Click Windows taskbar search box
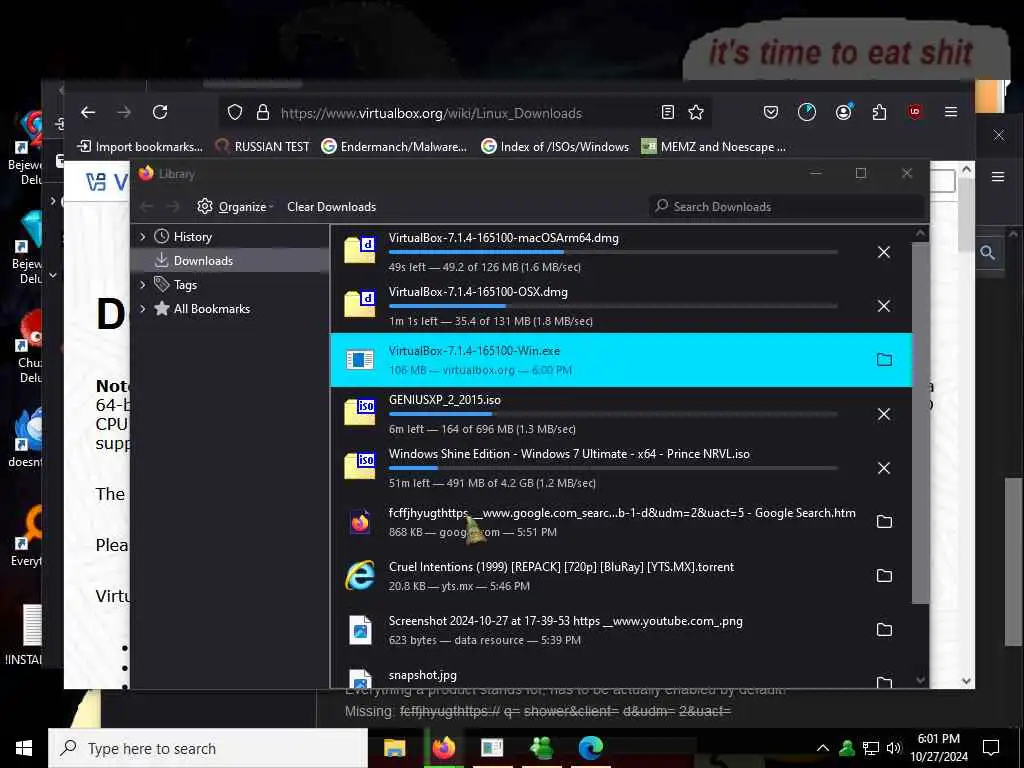Viewport: 1024px width, 768px height. point(208,748)
